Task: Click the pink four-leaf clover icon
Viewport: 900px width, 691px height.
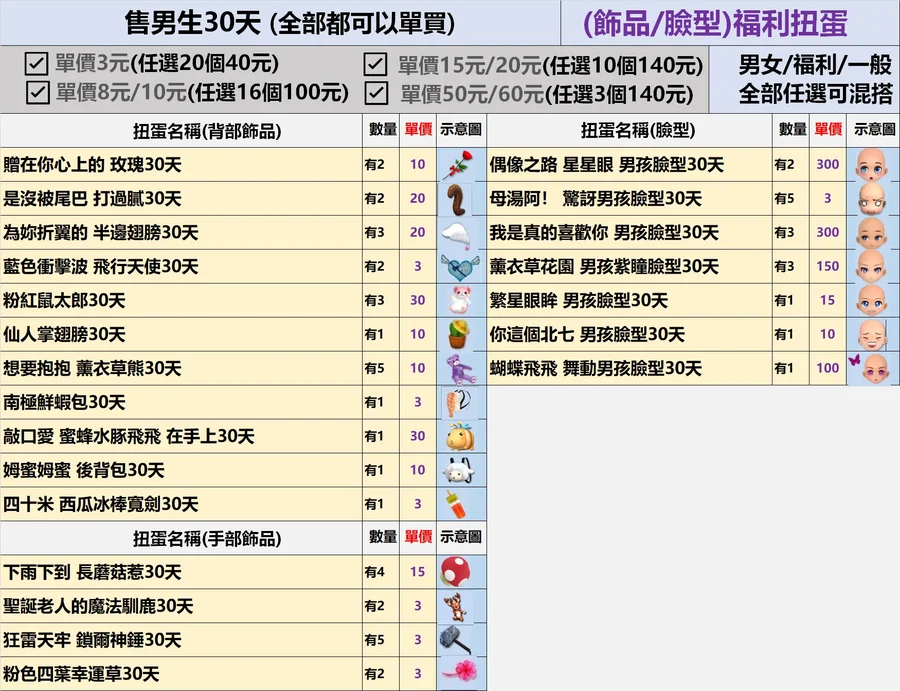Action: [x=460, y=673]
